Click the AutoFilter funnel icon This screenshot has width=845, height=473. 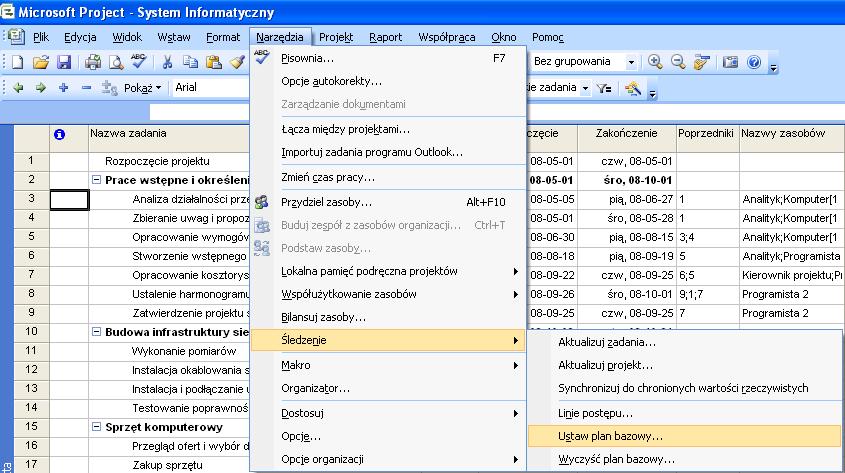tap(604, 88)
